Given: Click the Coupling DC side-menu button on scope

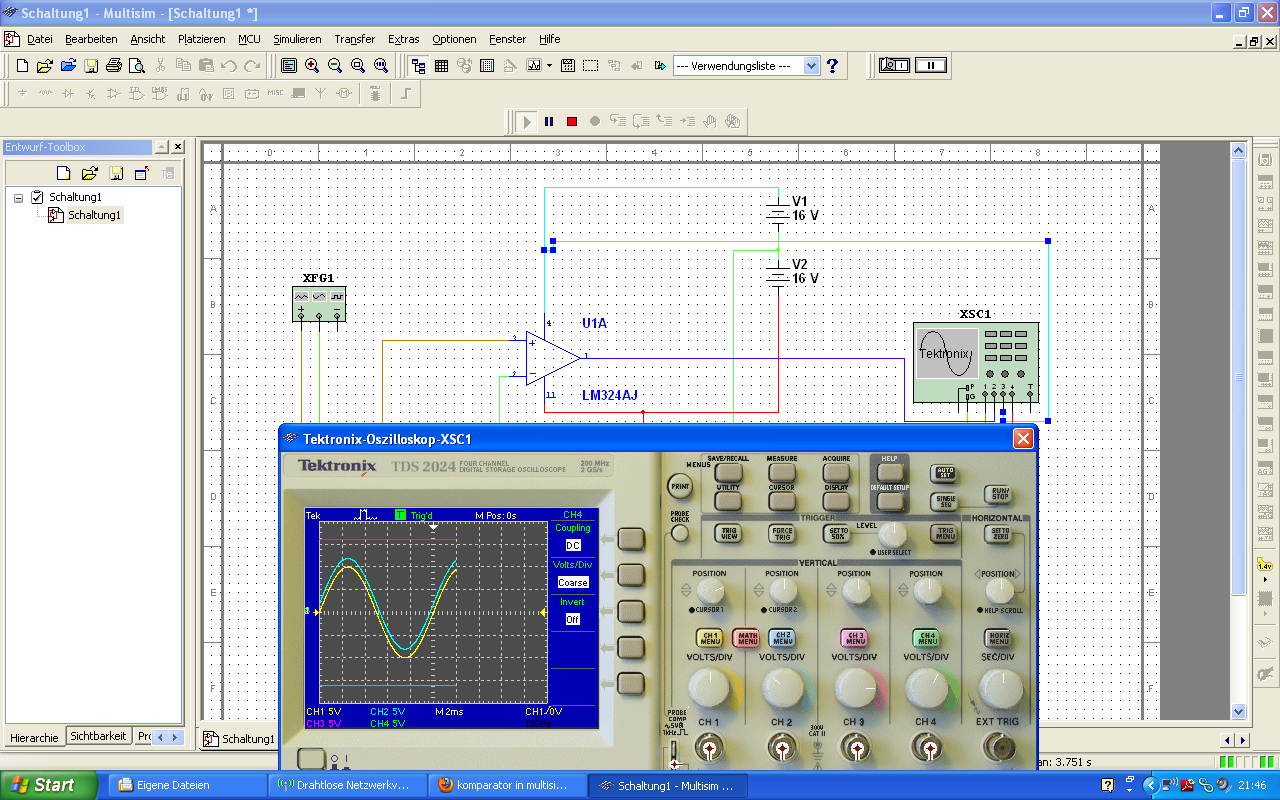Looking at the screenshot, I should pos(631,540).
